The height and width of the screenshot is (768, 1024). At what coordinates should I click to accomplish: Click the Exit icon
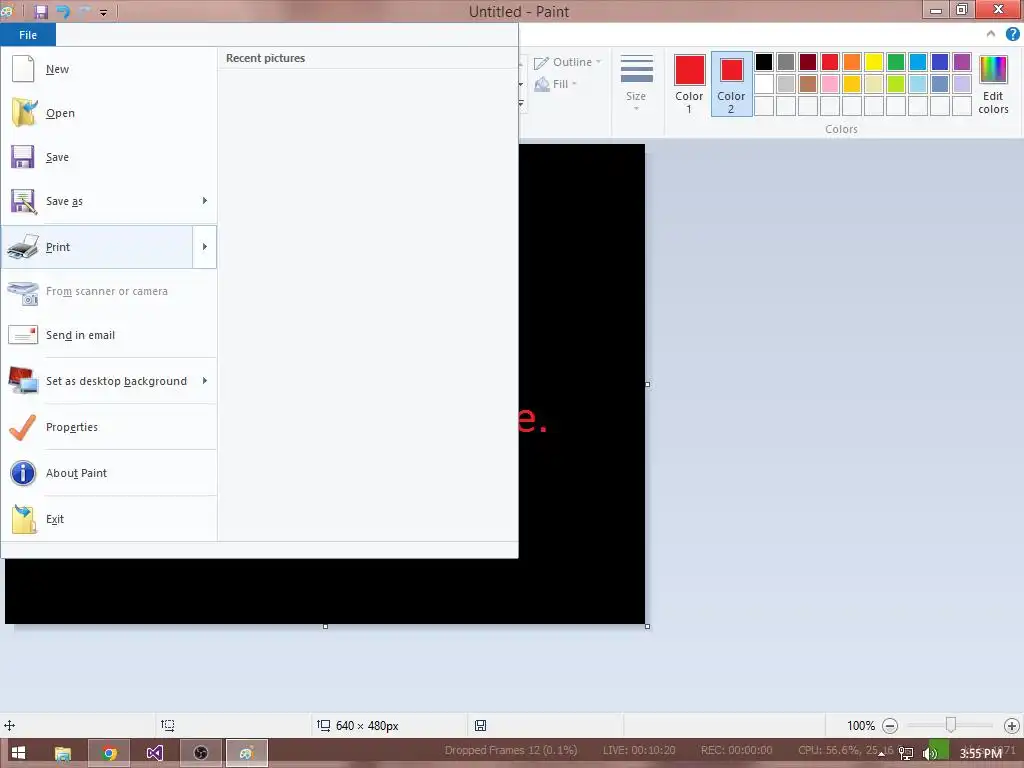[24, 519]
